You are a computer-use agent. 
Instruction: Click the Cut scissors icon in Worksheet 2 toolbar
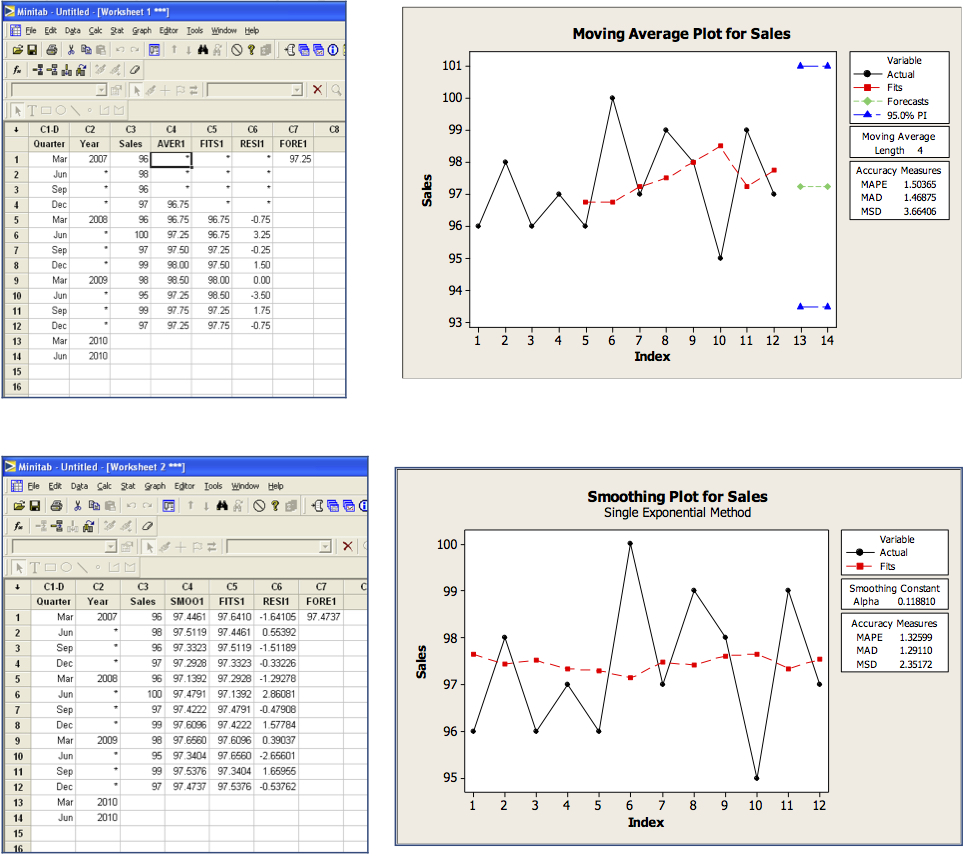pyautogui.click(x=77, y=505)
